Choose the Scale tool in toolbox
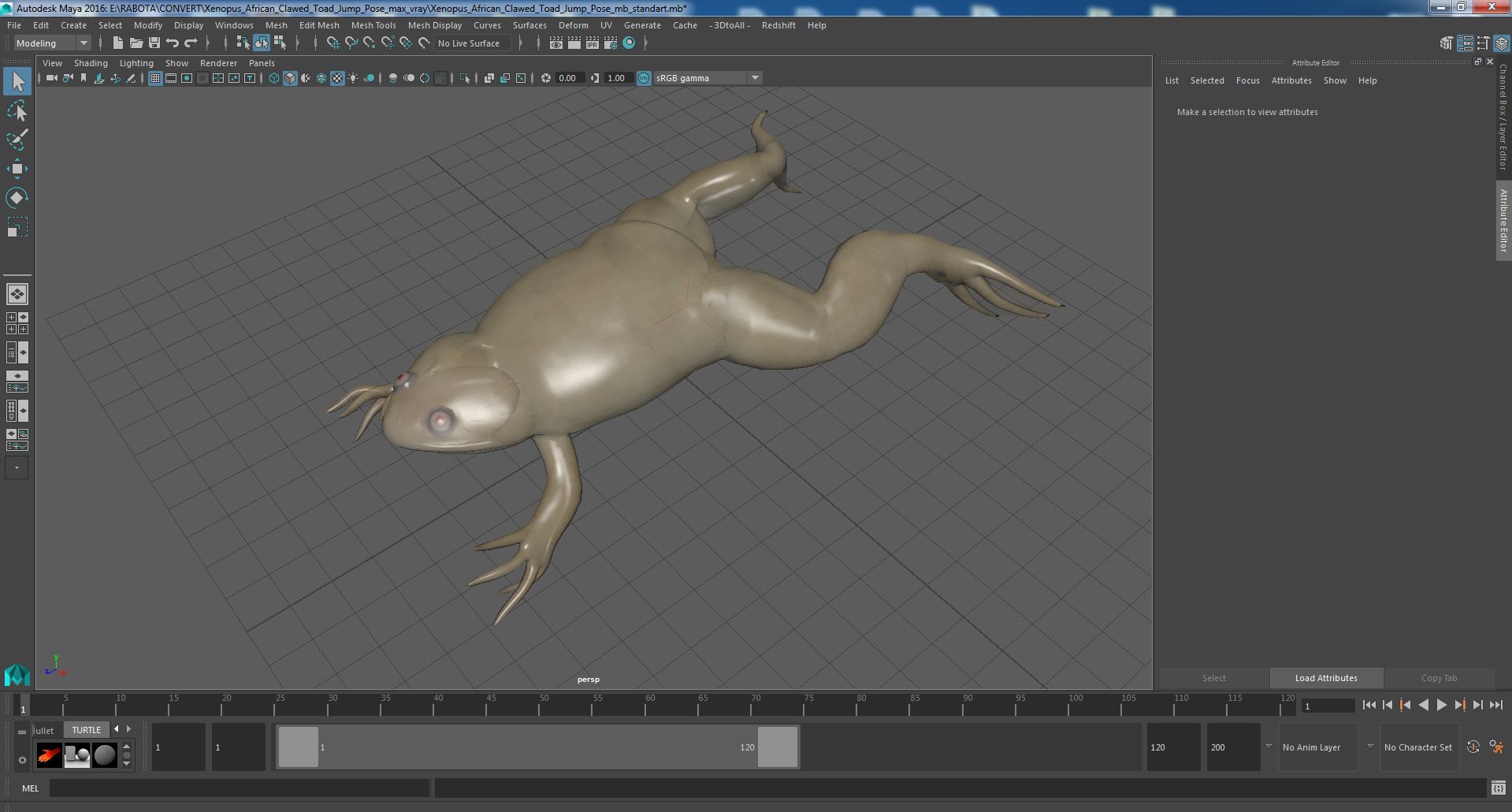 tap(17, 227)
